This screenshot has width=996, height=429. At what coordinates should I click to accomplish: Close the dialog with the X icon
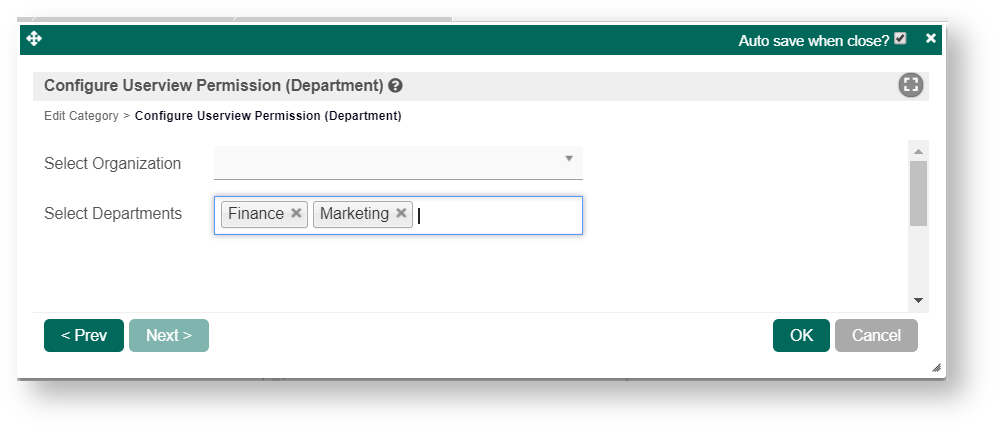[931, 39]
